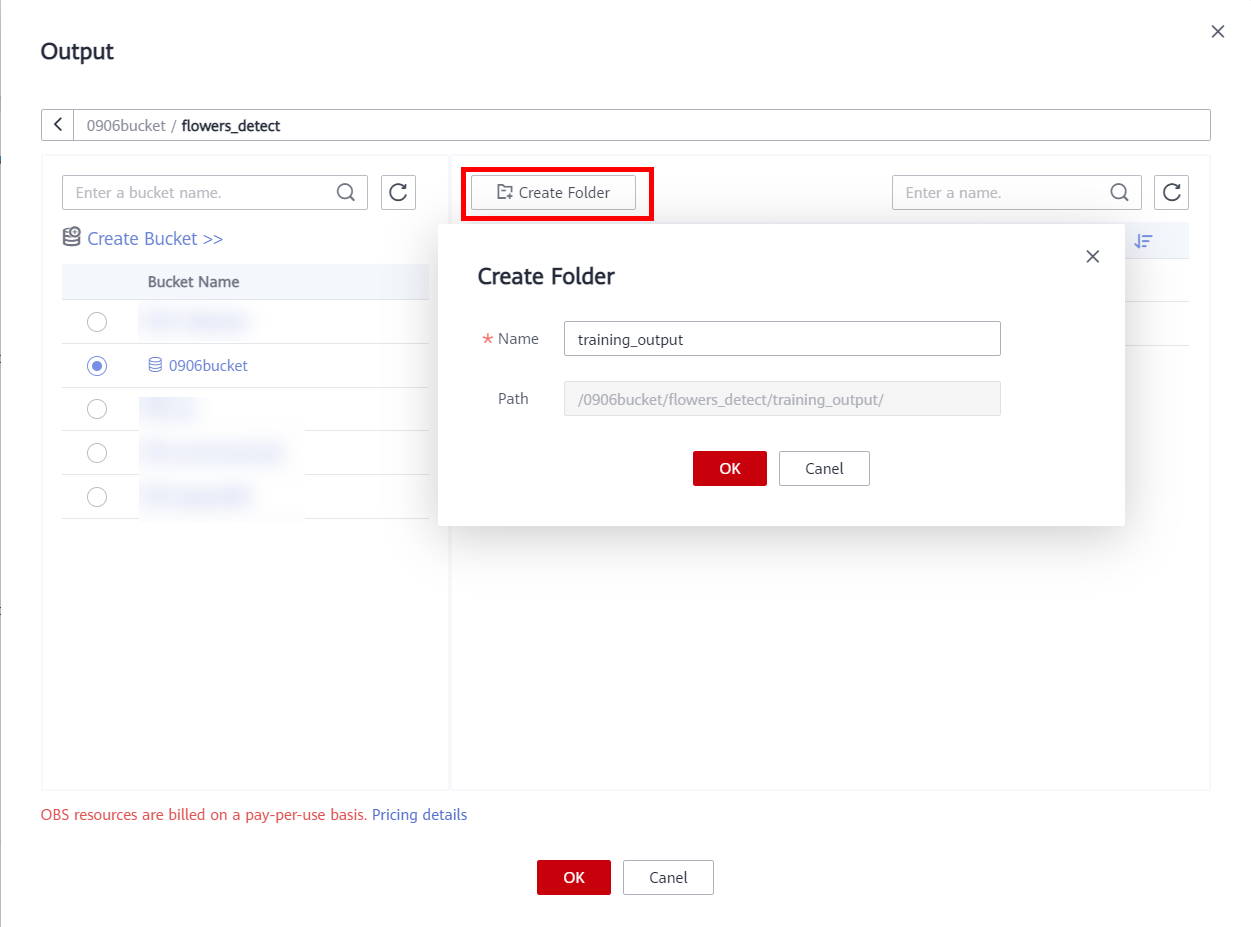
Task: Click the folder Name input field
Action: [782, 339]
